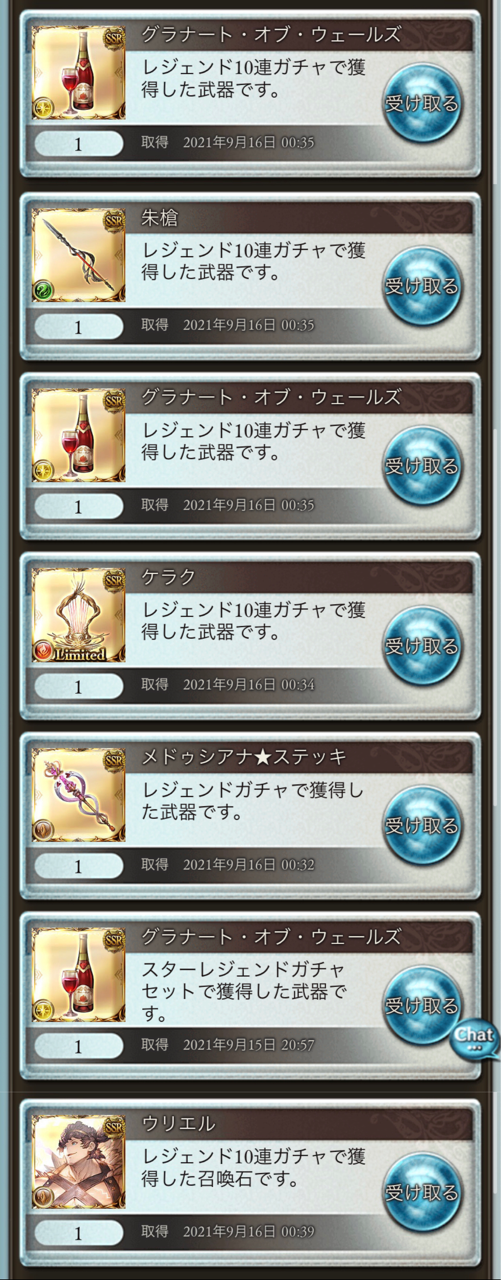Tap the 朱槍 spear weapon icon

pos(79,253)
